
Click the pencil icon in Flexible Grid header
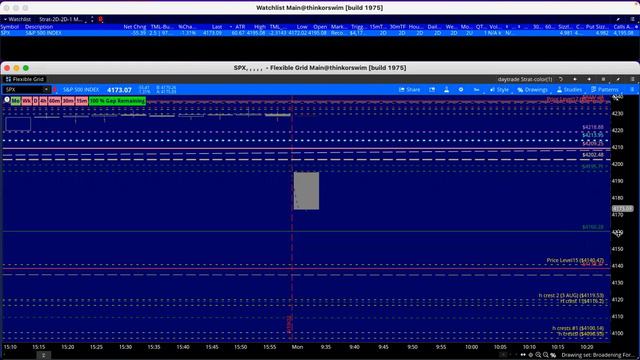click(618, 79)
